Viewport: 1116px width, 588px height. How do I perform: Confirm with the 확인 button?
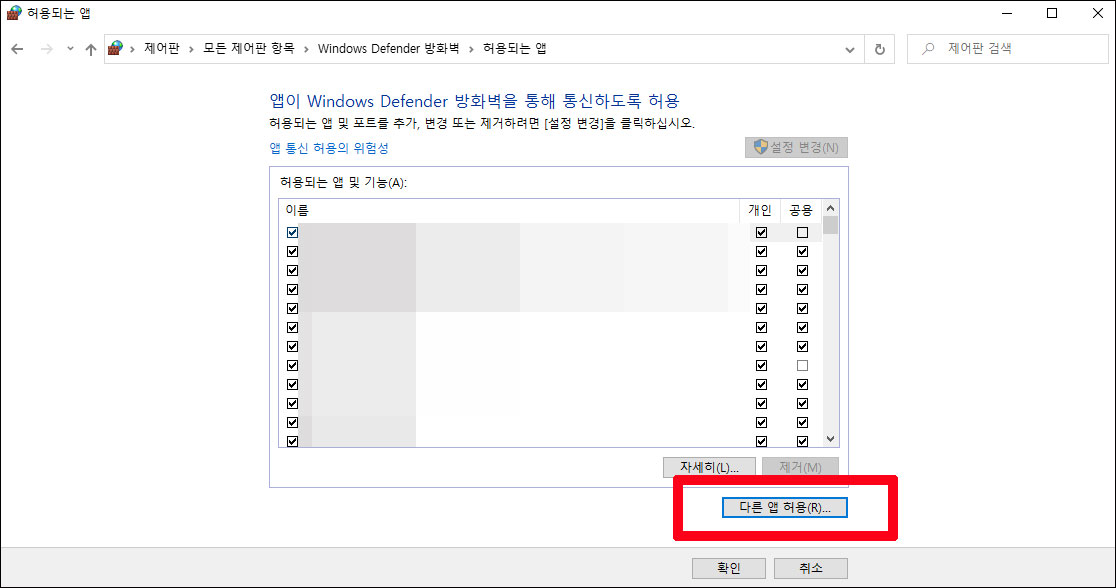(x=729, y=568)
